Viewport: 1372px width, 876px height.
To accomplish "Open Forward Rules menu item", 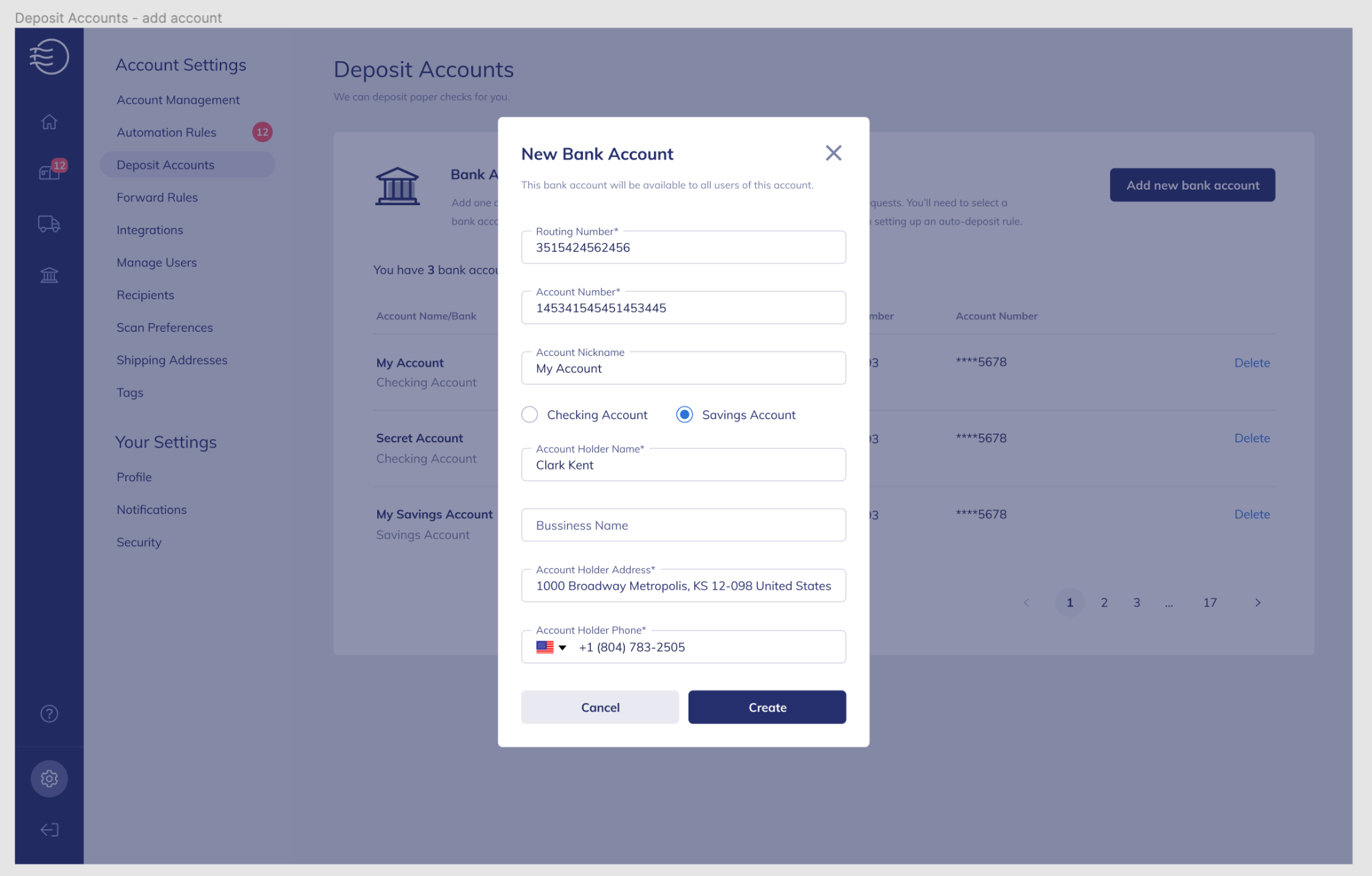I will click(157, 198).
